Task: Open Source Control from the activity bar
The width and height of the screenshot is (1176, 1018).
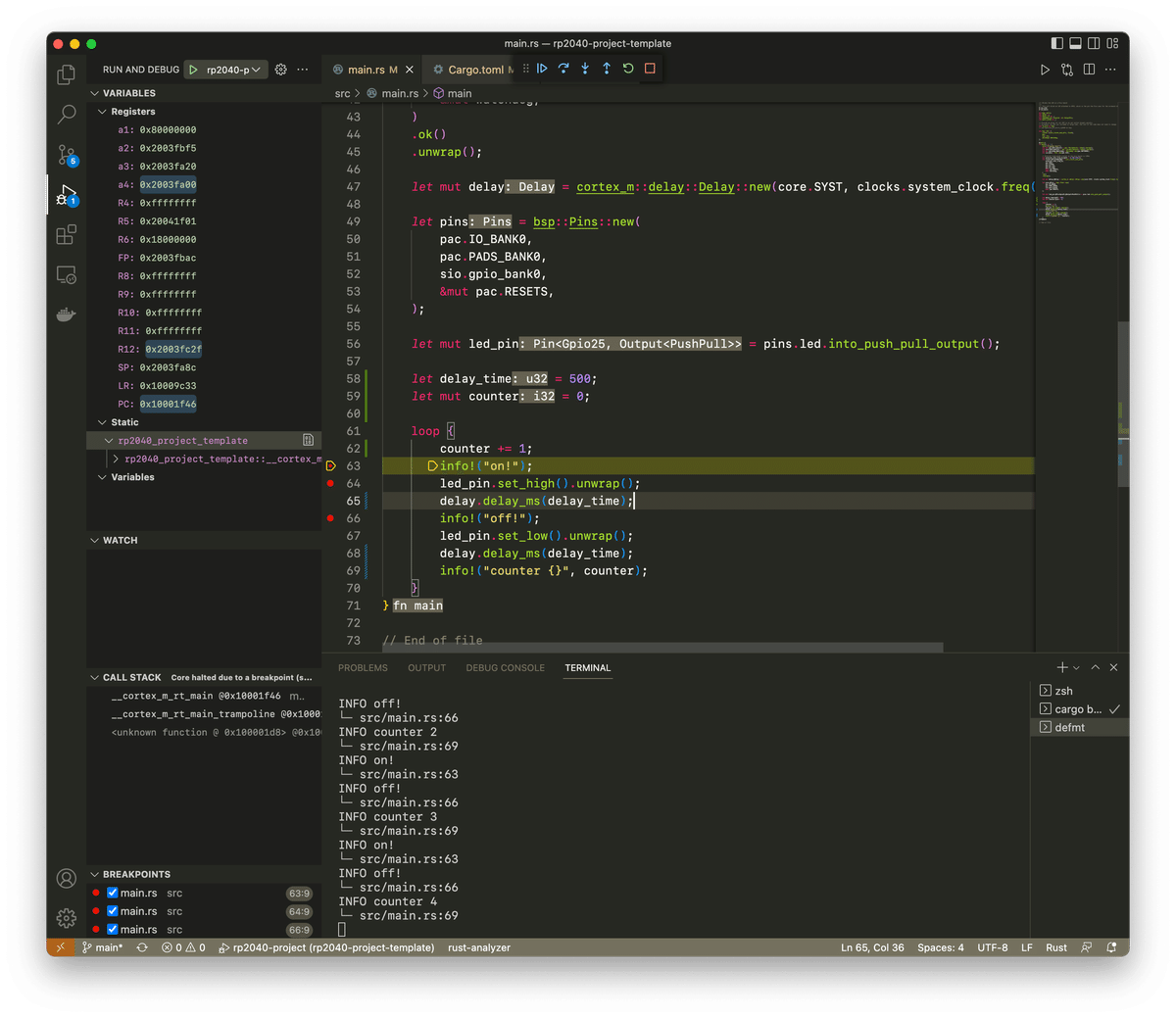Action: 66,155
